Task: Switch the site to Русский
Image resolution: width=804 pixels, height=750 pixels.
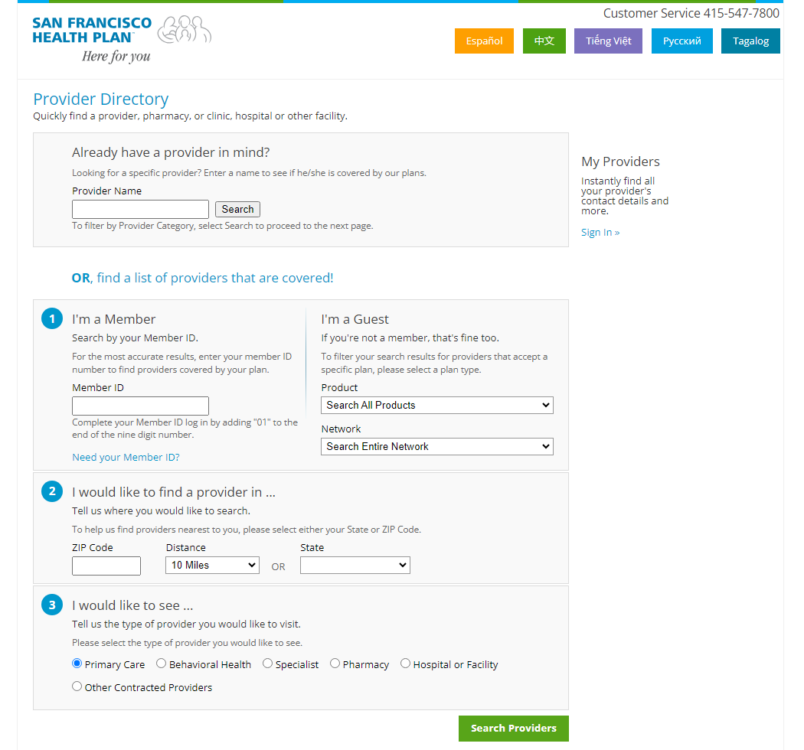Action: pos(682,41)
